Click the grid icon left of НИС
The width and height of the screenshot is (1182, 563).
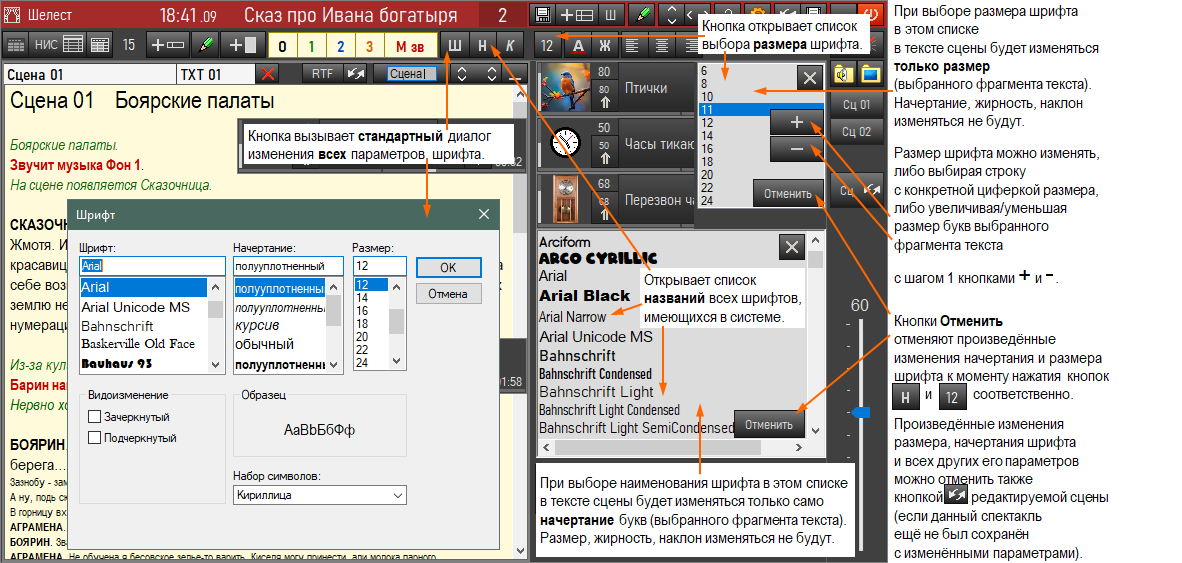tap(15, 45)
